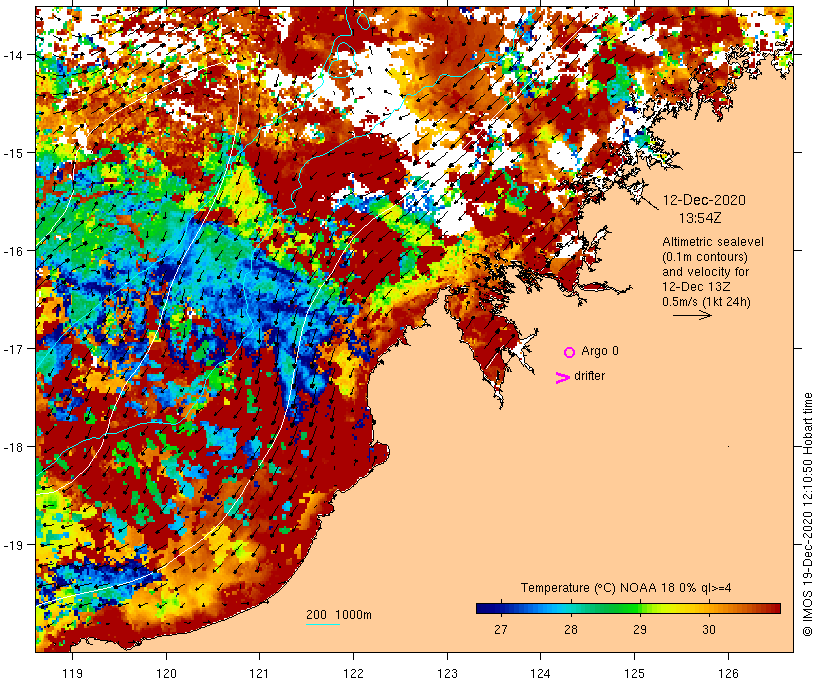820x680 pixels.
Task: Click the '13:54Z' time label
Action: point(700,218)
